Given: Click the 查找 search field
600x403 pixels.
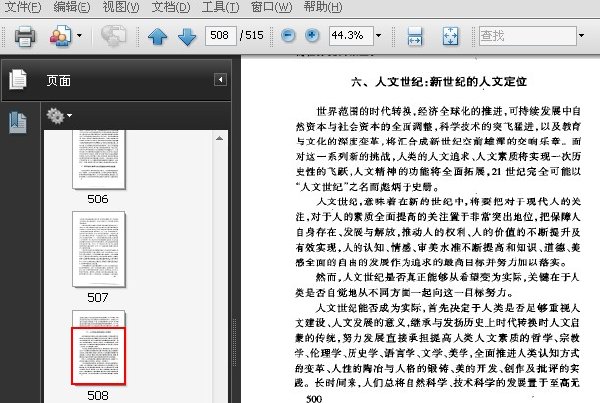Looking at the screenshot, I should point(527,36).
